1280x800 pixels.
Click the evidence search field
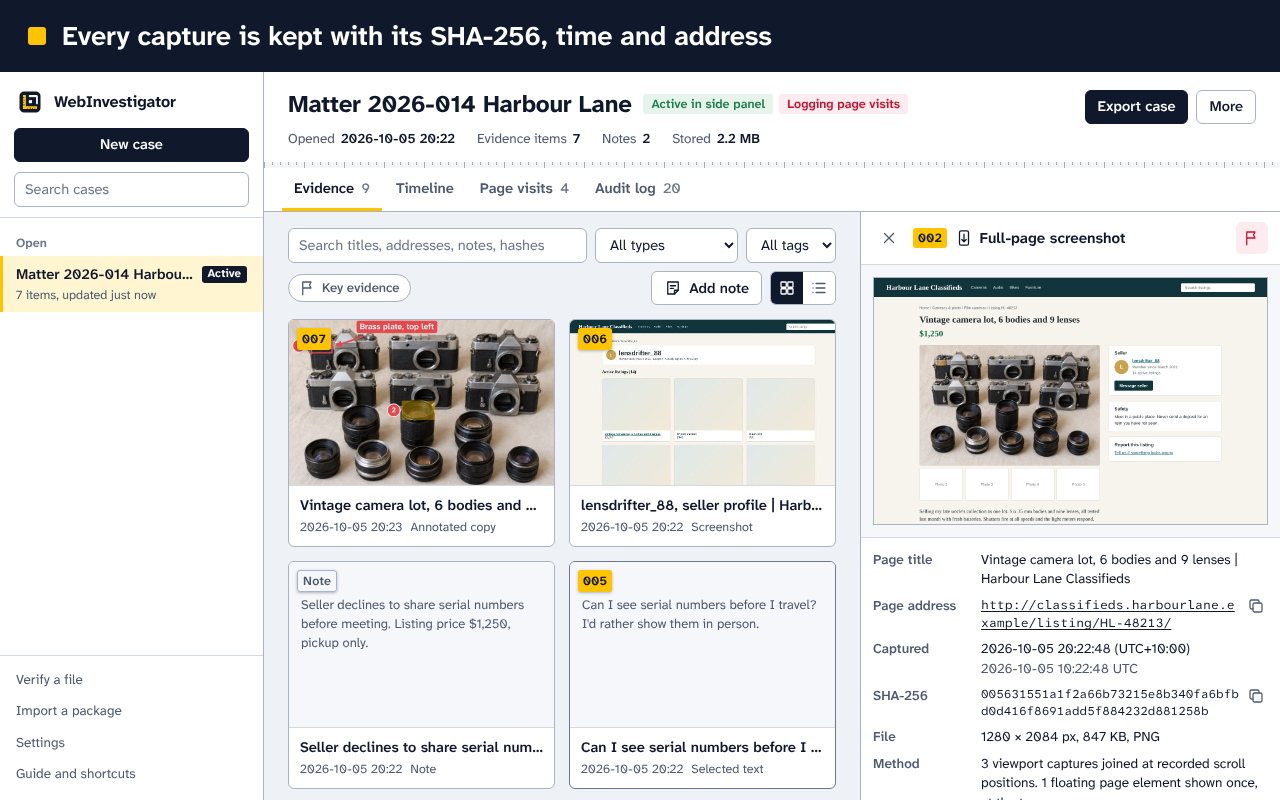click(x=437, y=245)
